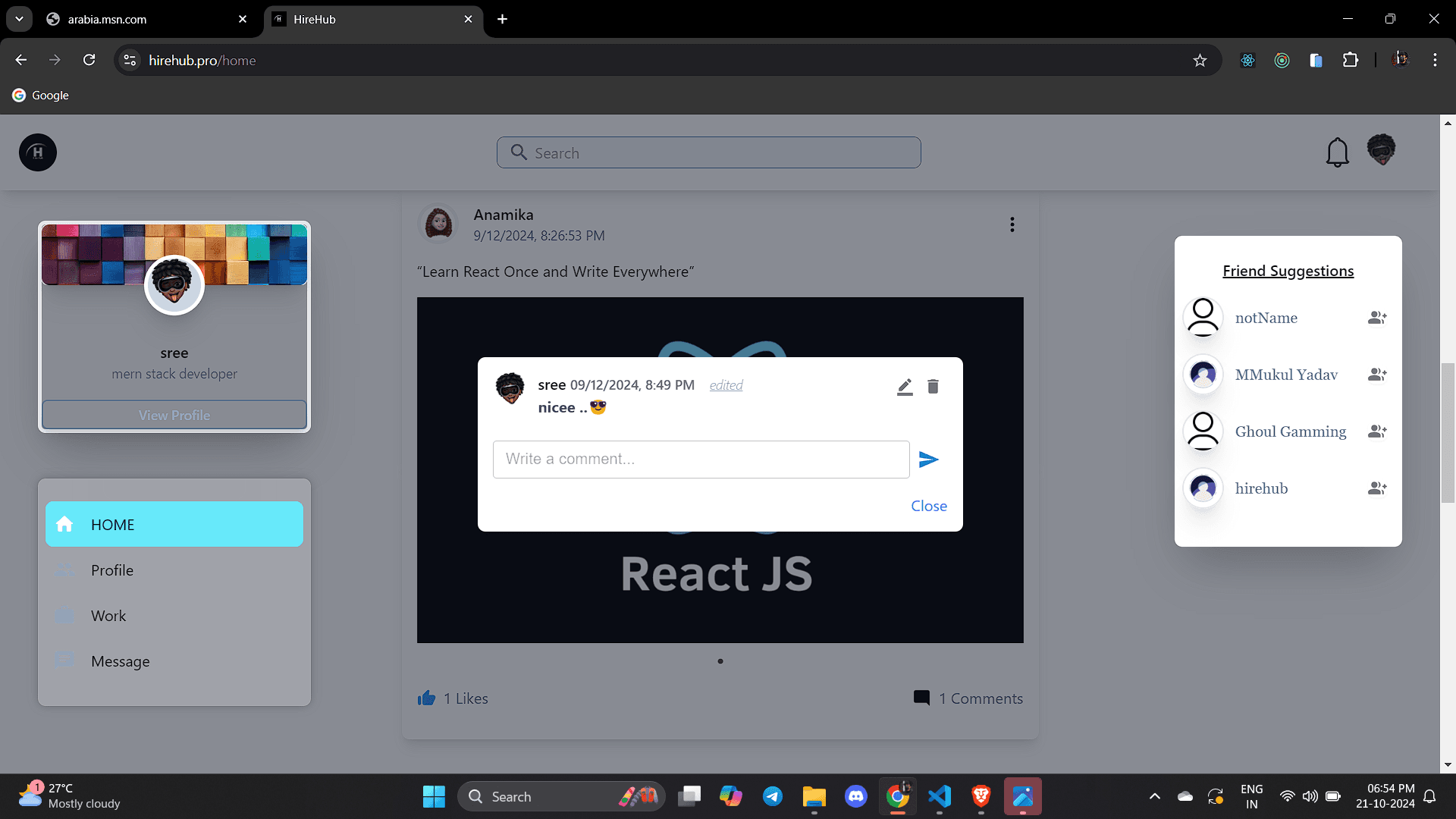Click the edit pencil on sree's comment

(905, 387)
